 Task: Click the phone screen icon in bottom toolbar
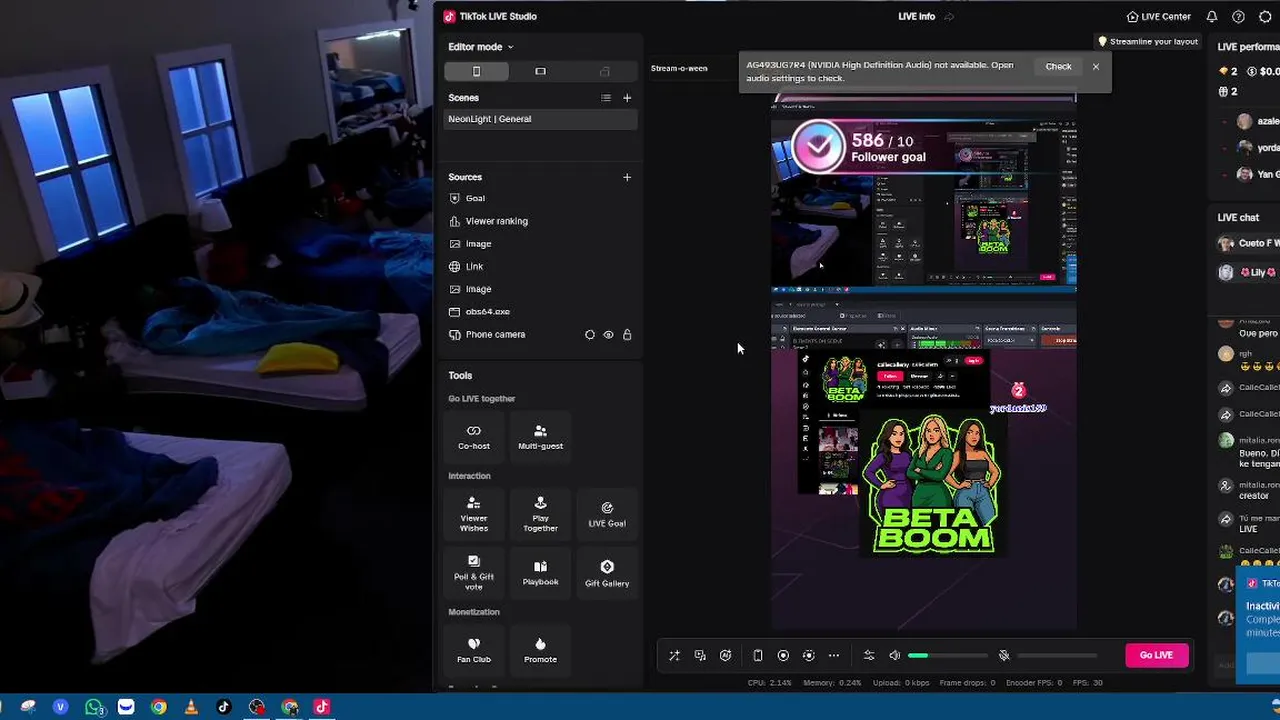click(x=758, y=656)
